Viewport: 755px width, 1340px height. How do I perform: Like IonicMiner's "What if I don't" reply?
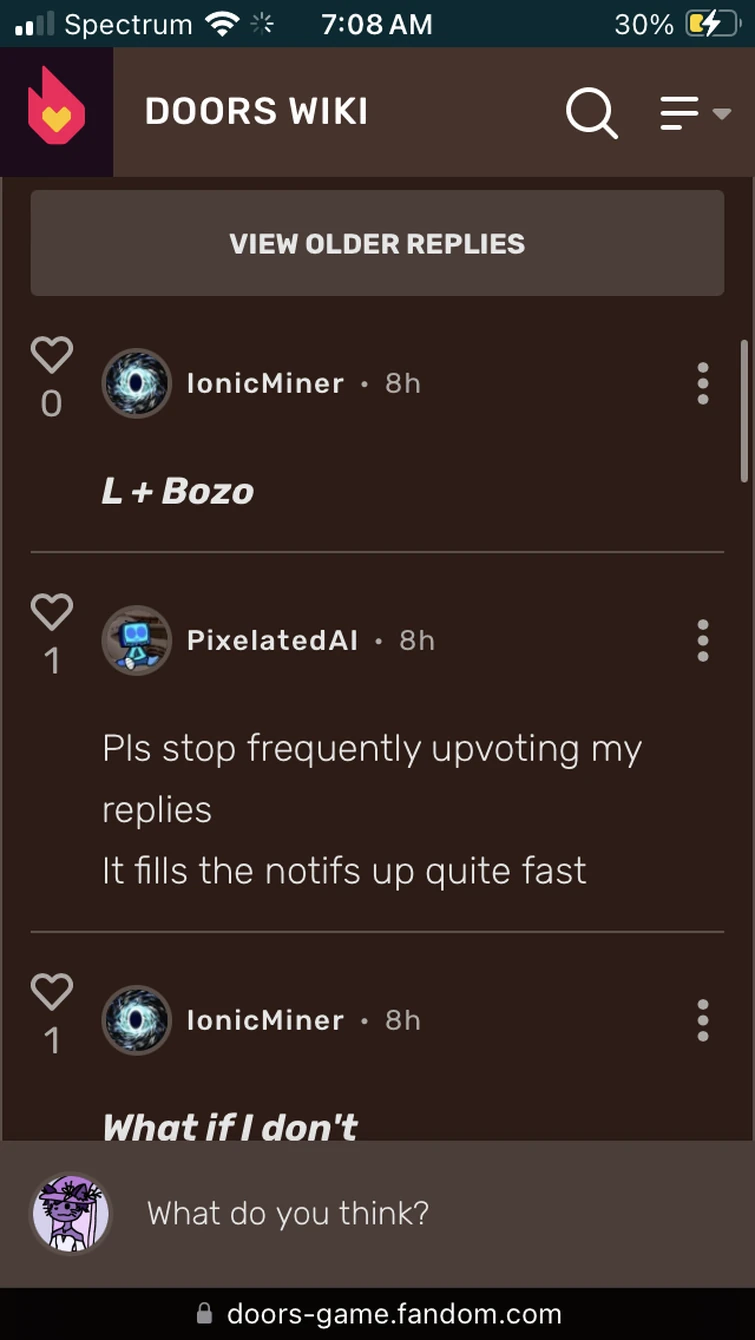coord(51,992)
